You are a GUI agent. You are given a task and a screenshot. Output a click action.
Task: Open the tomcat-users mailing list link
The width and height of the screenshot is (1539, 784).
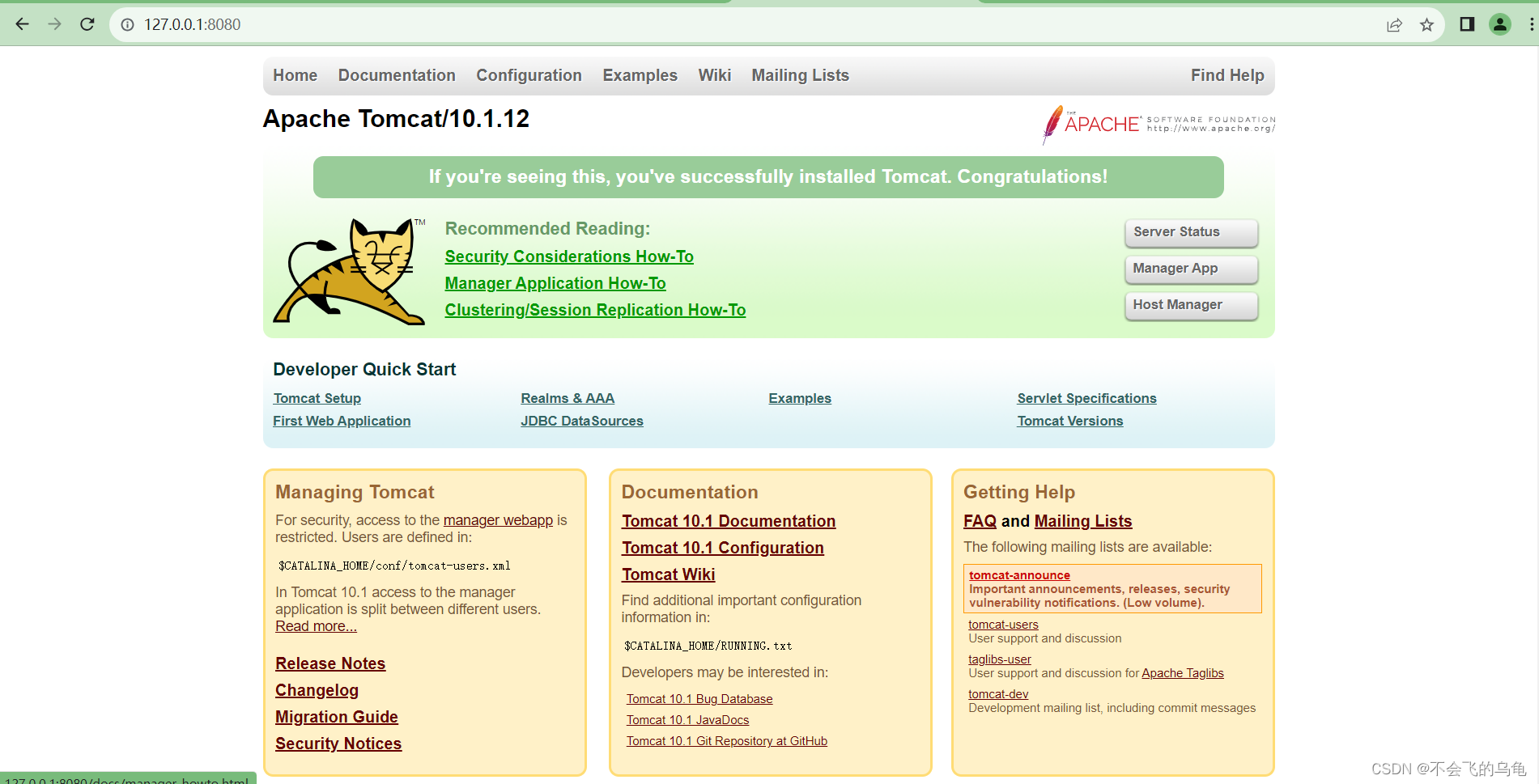click(x=1003, y=625)
